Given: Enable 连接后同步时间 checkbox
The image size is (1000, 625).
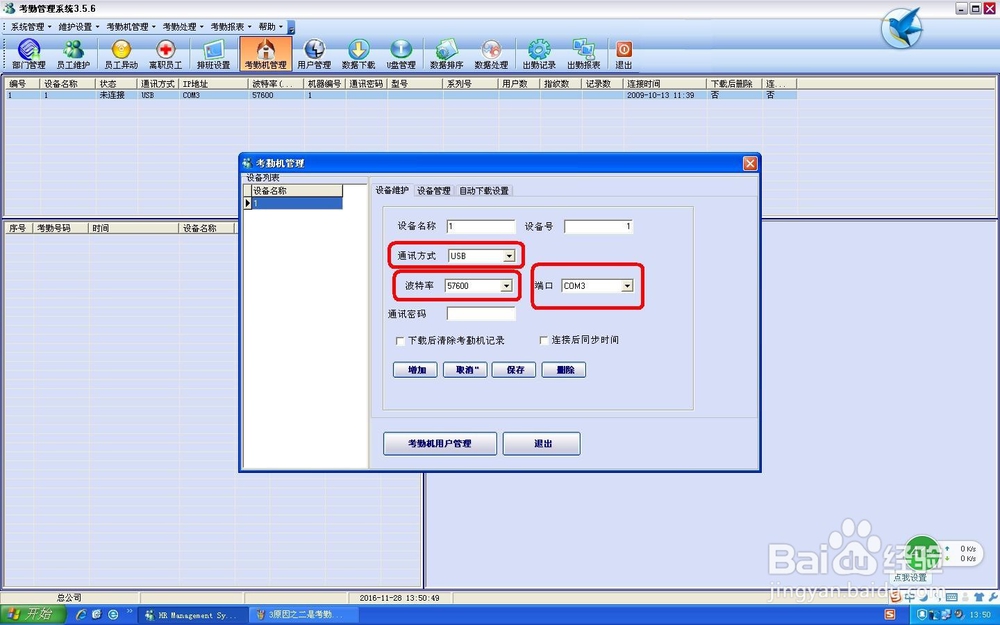Looking at the screenshot, I should 543,341.
